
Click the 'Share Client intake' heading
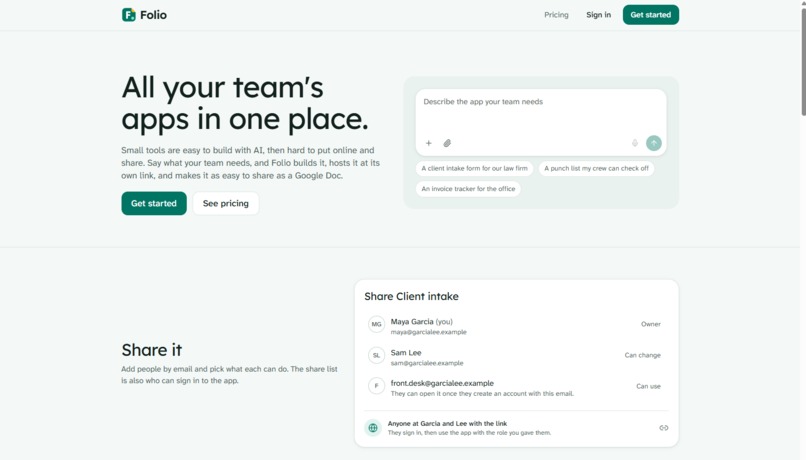(411, 297)
